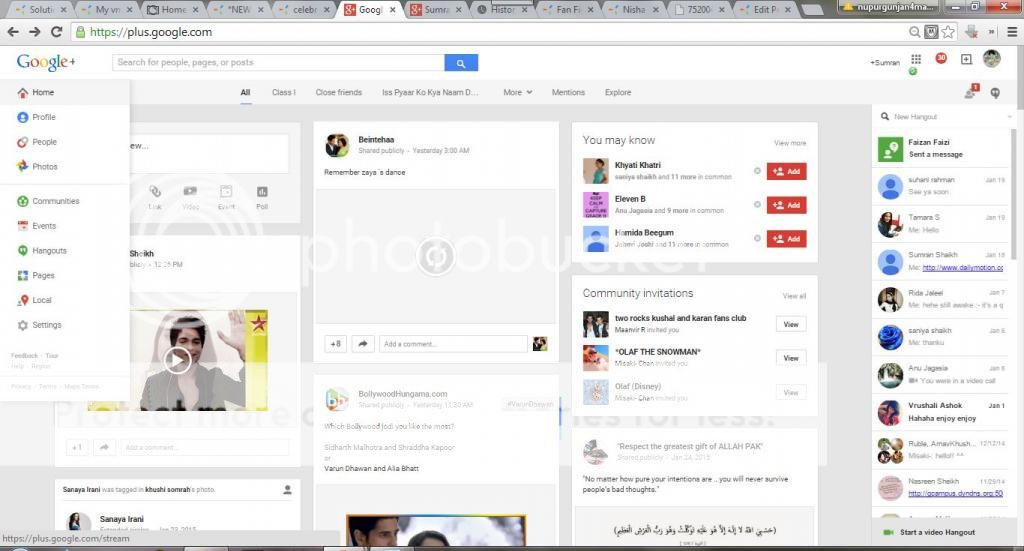Open the Google apps grid icon
This screenshot has width=1024, height=551.
pos(915,60)
